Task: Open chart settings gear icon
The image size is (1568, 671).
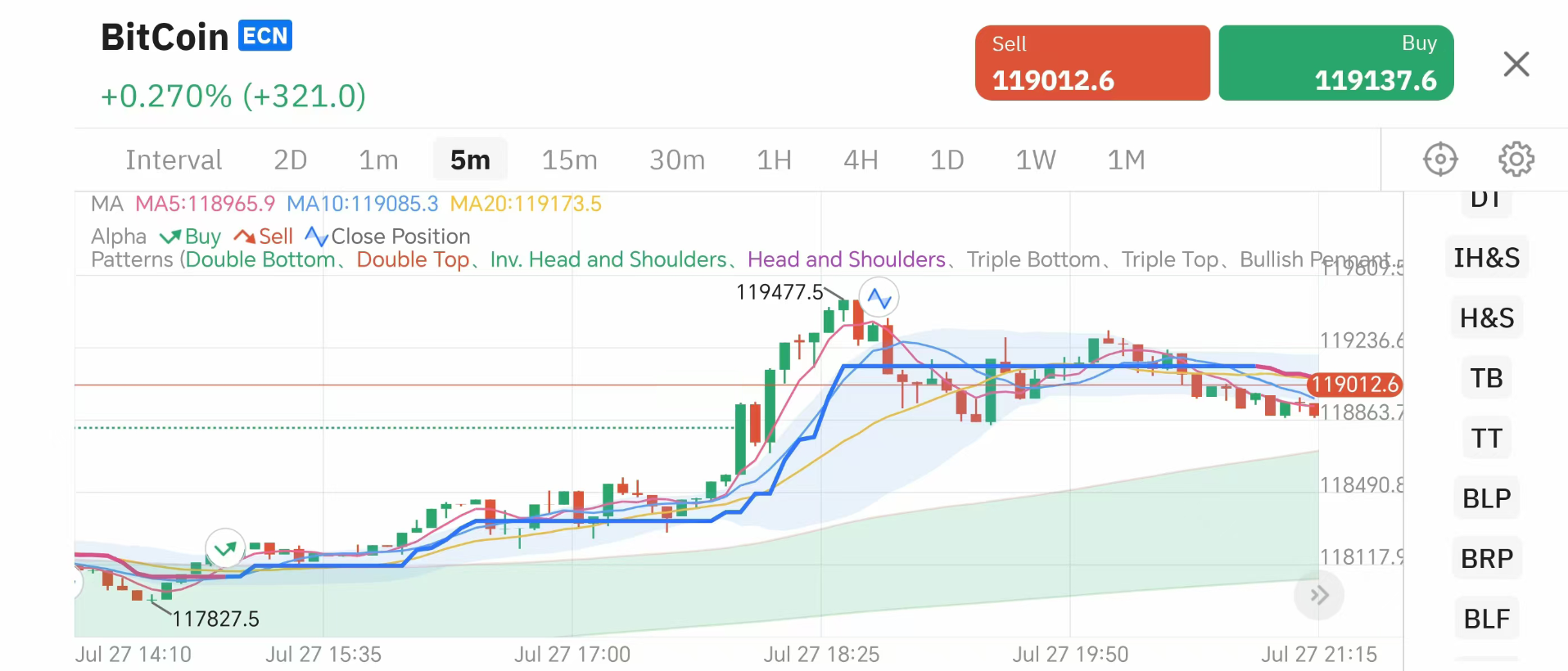Action: [x=1516, y=159]
